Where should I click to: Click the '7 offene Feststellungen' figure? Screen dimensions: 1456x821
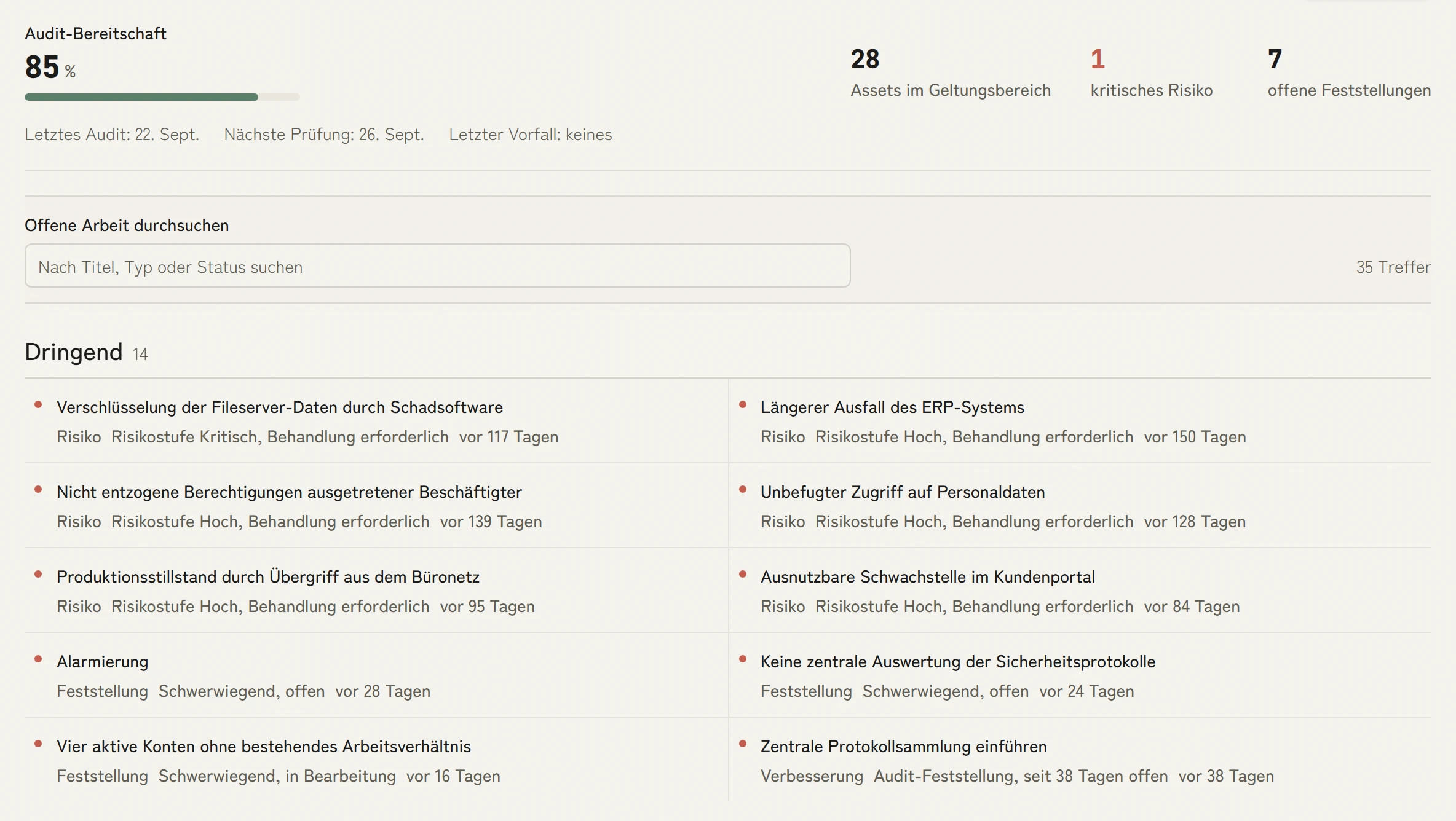click(x=1349, y=73)
